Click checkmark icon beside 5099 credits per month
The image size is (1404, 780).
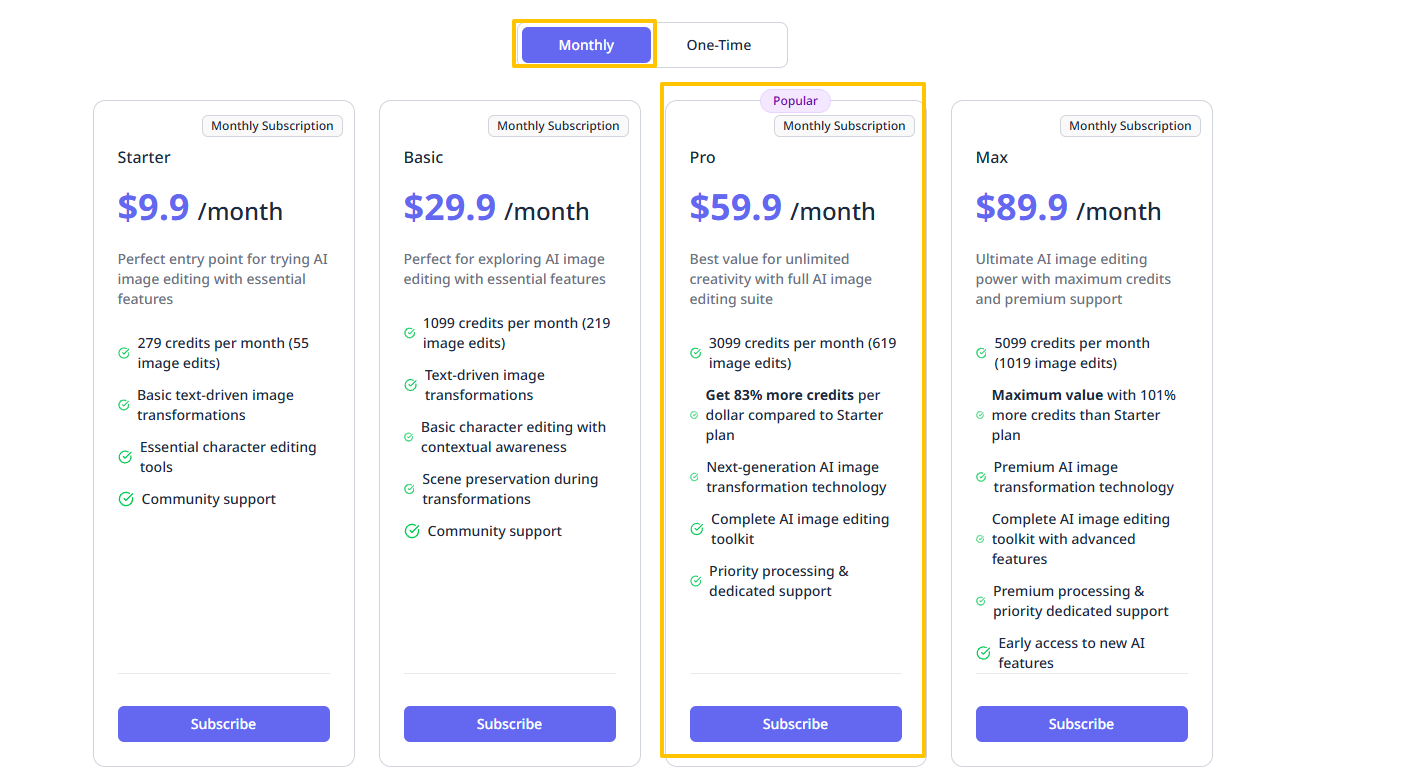[981, 353]
